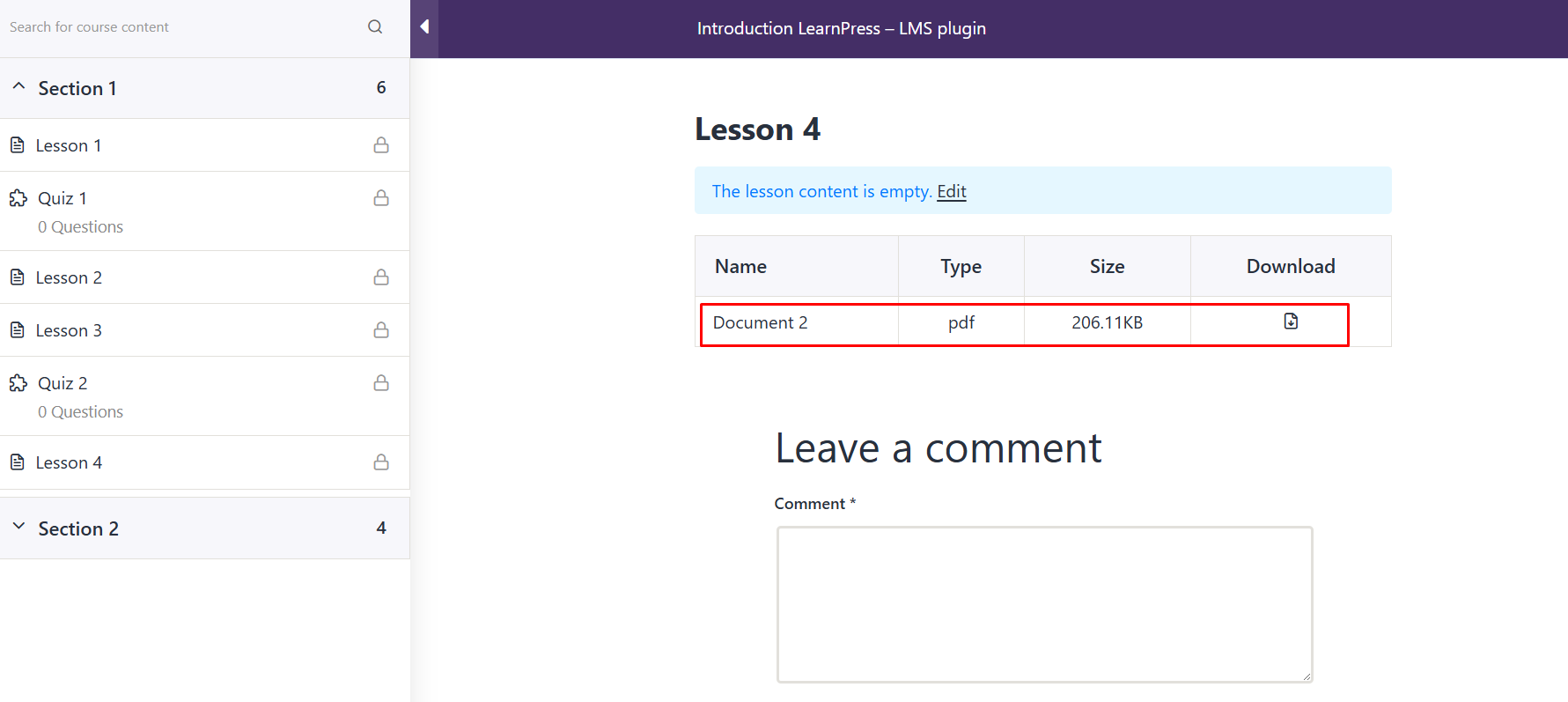This screenshot has height=702, width=1568.
Task: Collapse Section 1 using its chevron
Action: pyautogui.click(x=18, y=87)
